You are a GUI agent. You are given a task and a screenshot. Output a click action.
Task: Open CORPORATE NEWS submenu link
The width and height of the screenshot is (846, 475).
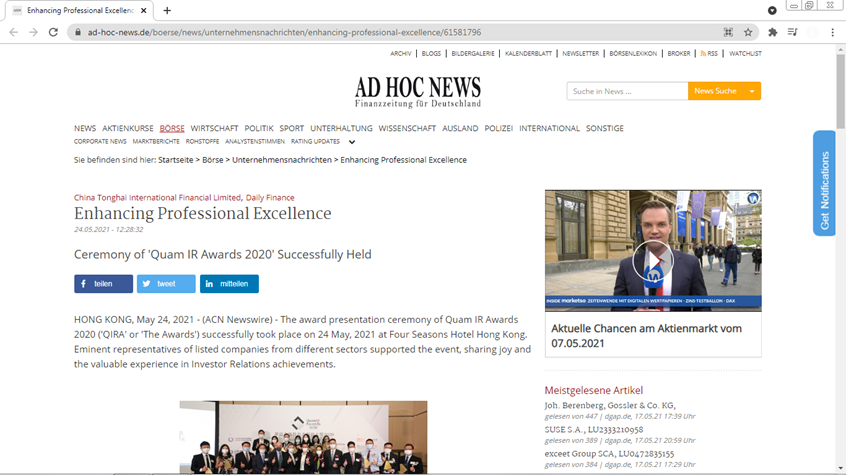coord(100,141)
